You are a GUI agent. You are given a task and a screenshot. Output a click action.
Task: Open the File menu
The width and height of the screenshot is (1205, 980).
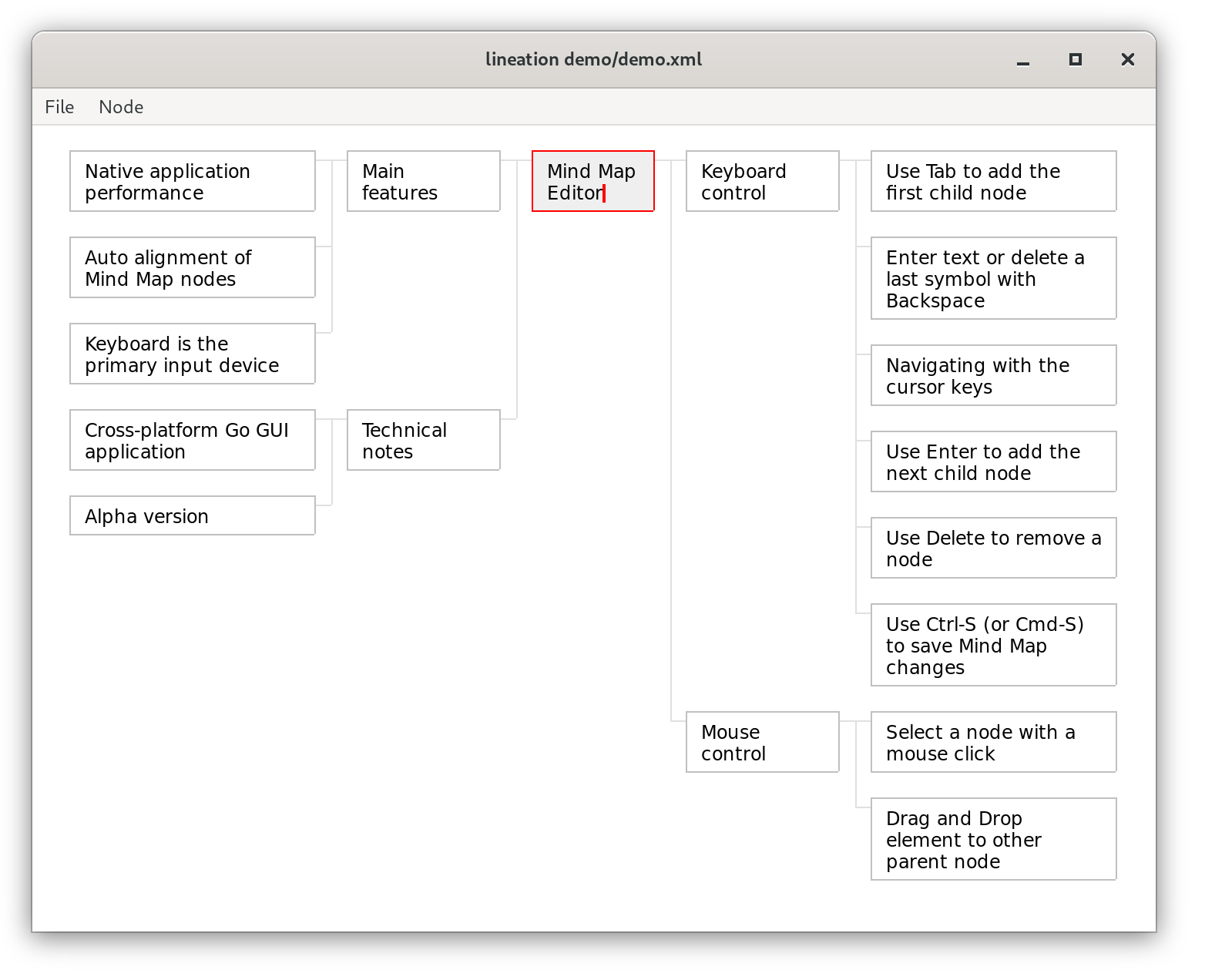point(59,107)
